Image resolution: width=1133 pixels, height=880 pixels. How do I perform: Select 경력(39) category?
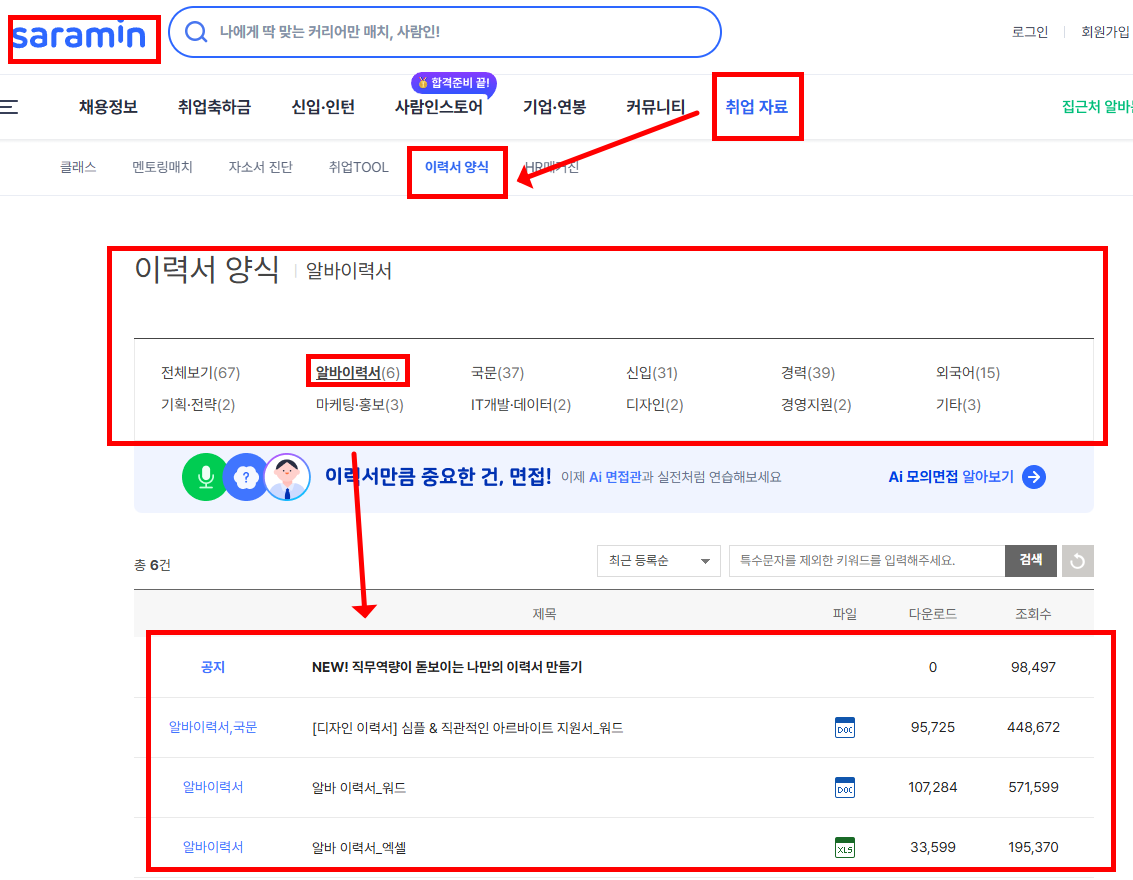pyautogui.click(x=808, y=373)
